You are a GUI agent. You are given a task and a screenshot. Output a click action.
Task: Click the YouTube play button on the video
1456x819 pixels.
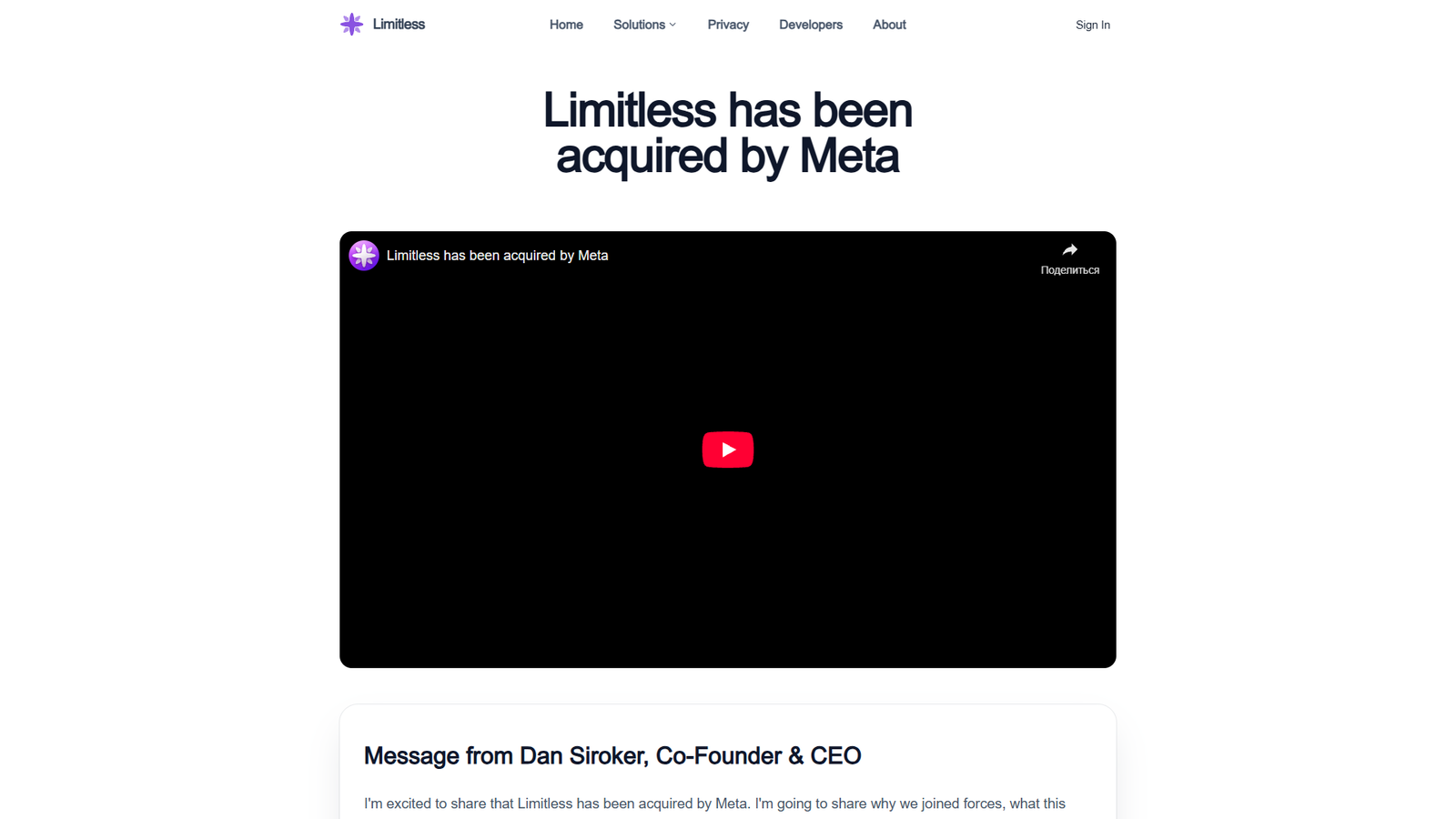click(x=727, y=449)
